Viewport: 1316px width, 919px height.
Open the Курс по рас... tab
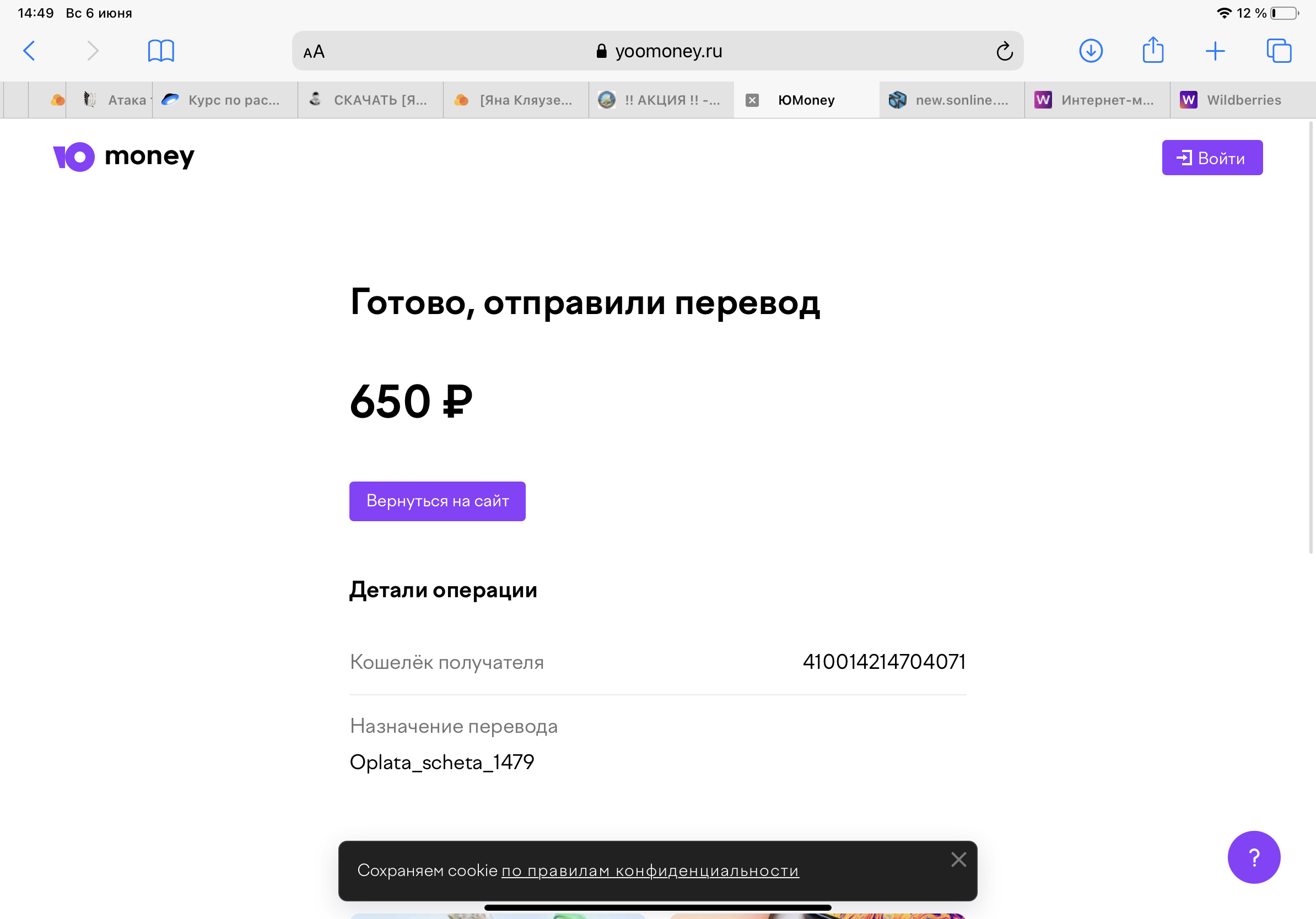[x=225, y=100]
